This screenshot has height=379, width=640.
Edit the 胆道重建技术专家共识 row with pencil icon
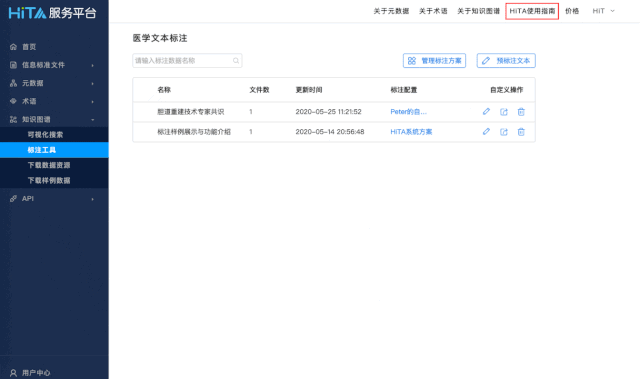click(x=486, y=111)
